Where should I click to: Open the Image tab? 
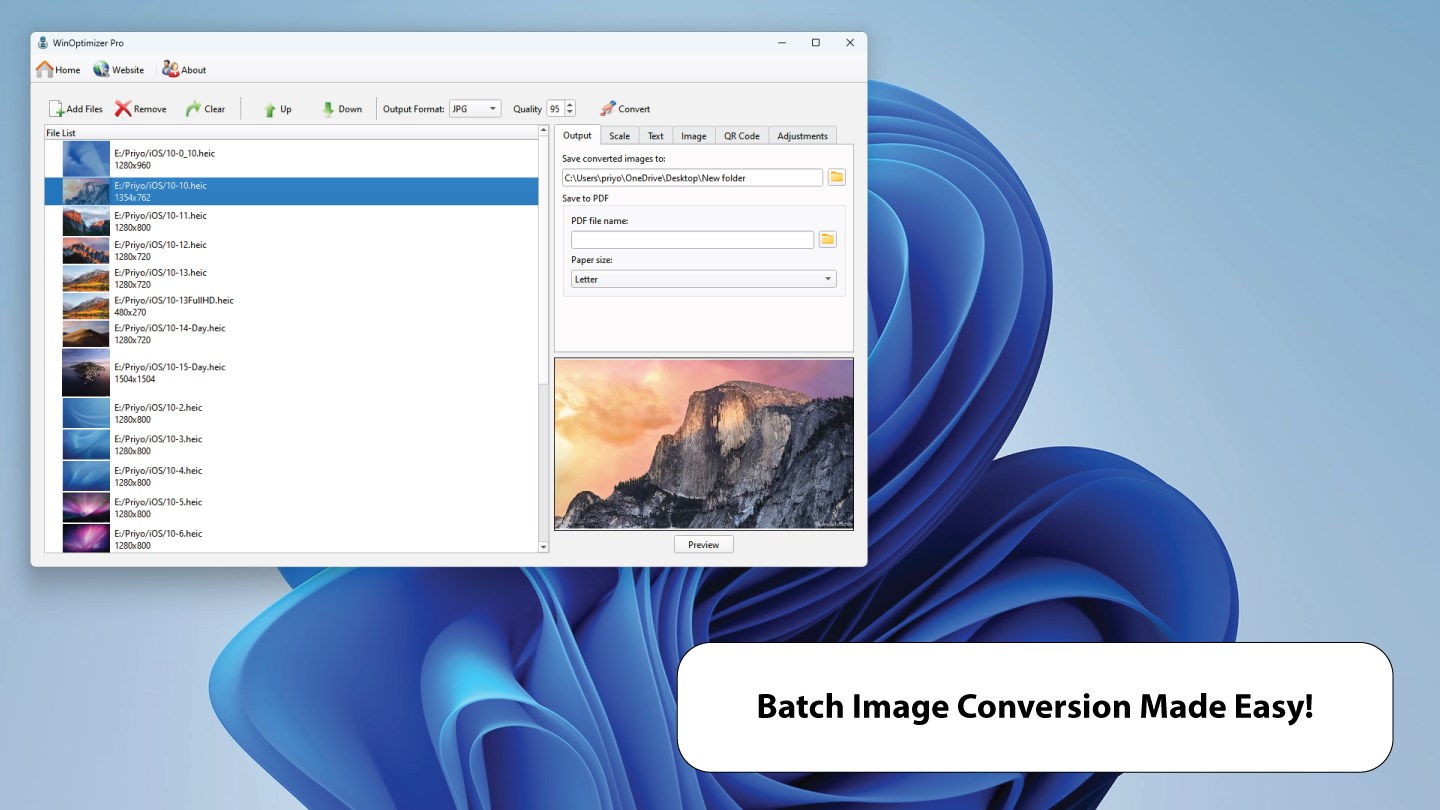(694, 136)
